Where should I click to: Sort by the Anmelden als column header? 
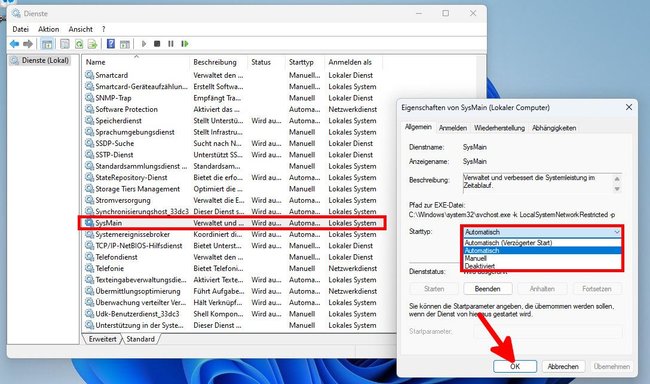click(x=353, y=62)
